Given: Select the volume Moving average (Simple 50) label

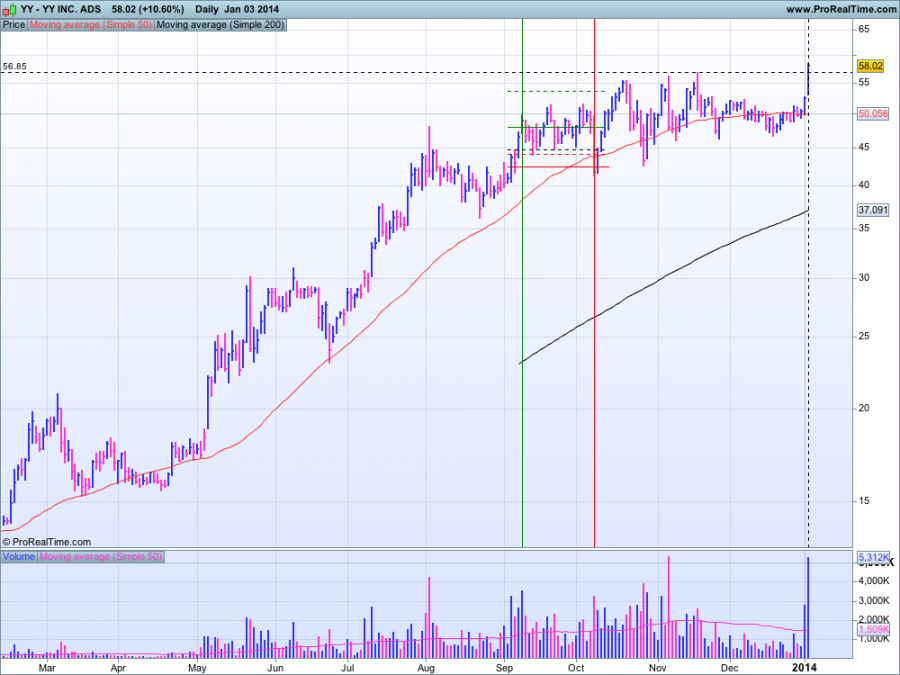Looking at the screenshot, I should coord(101,556).
